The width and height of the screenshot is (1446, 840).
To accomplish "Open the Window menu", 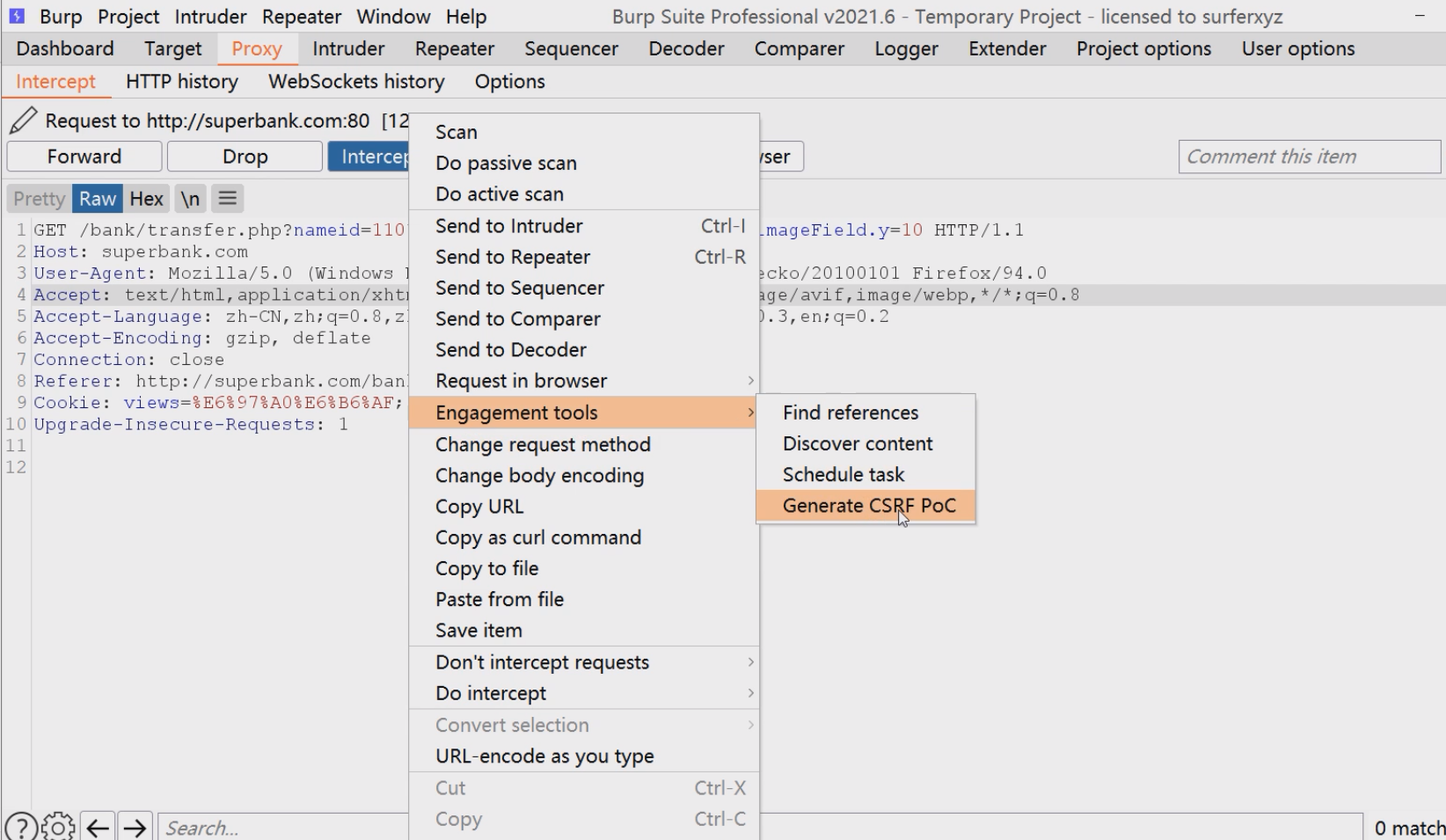I will 393,17.
